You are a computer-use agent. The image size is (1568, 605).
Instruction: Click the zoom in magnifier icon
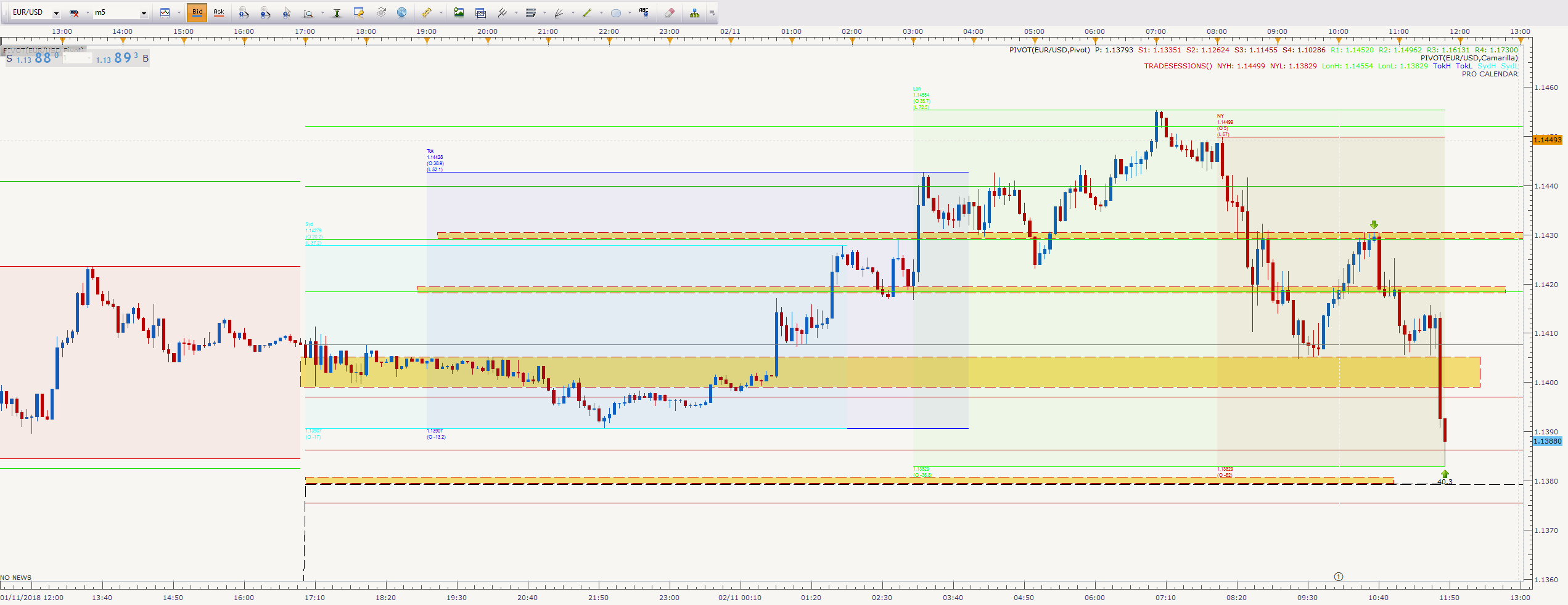click(x=244, y=12)
